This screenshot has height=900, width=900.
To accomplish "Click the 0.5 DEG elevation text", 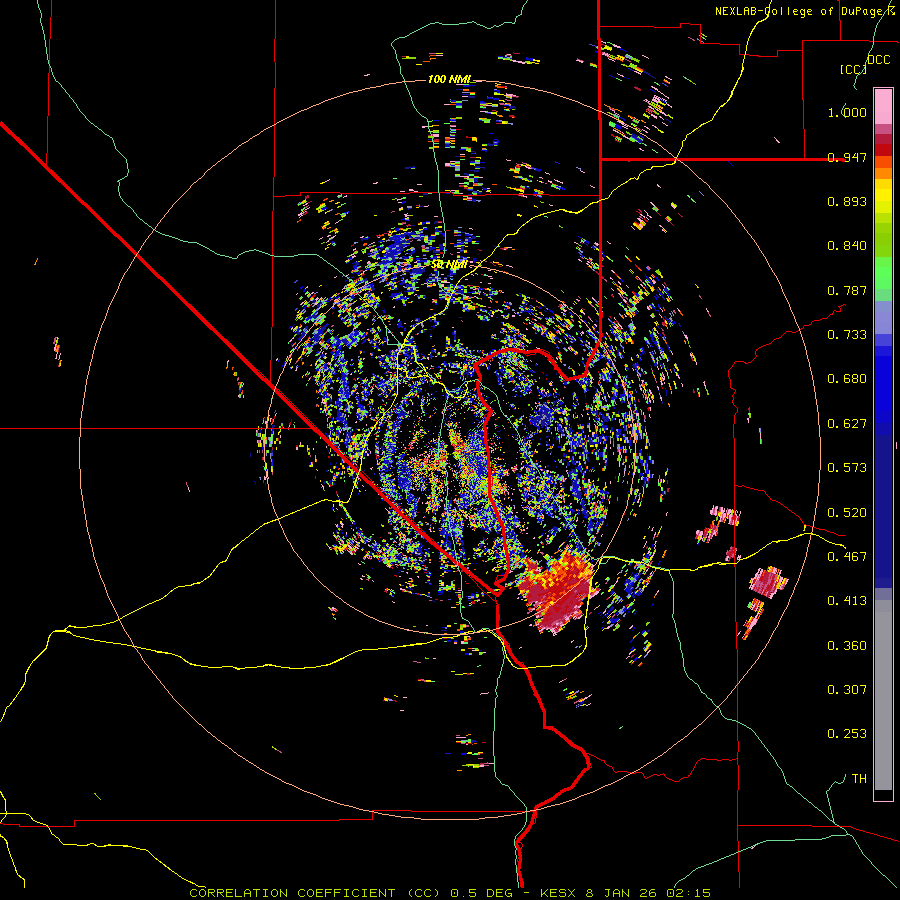I will click(x=481, y=893).
